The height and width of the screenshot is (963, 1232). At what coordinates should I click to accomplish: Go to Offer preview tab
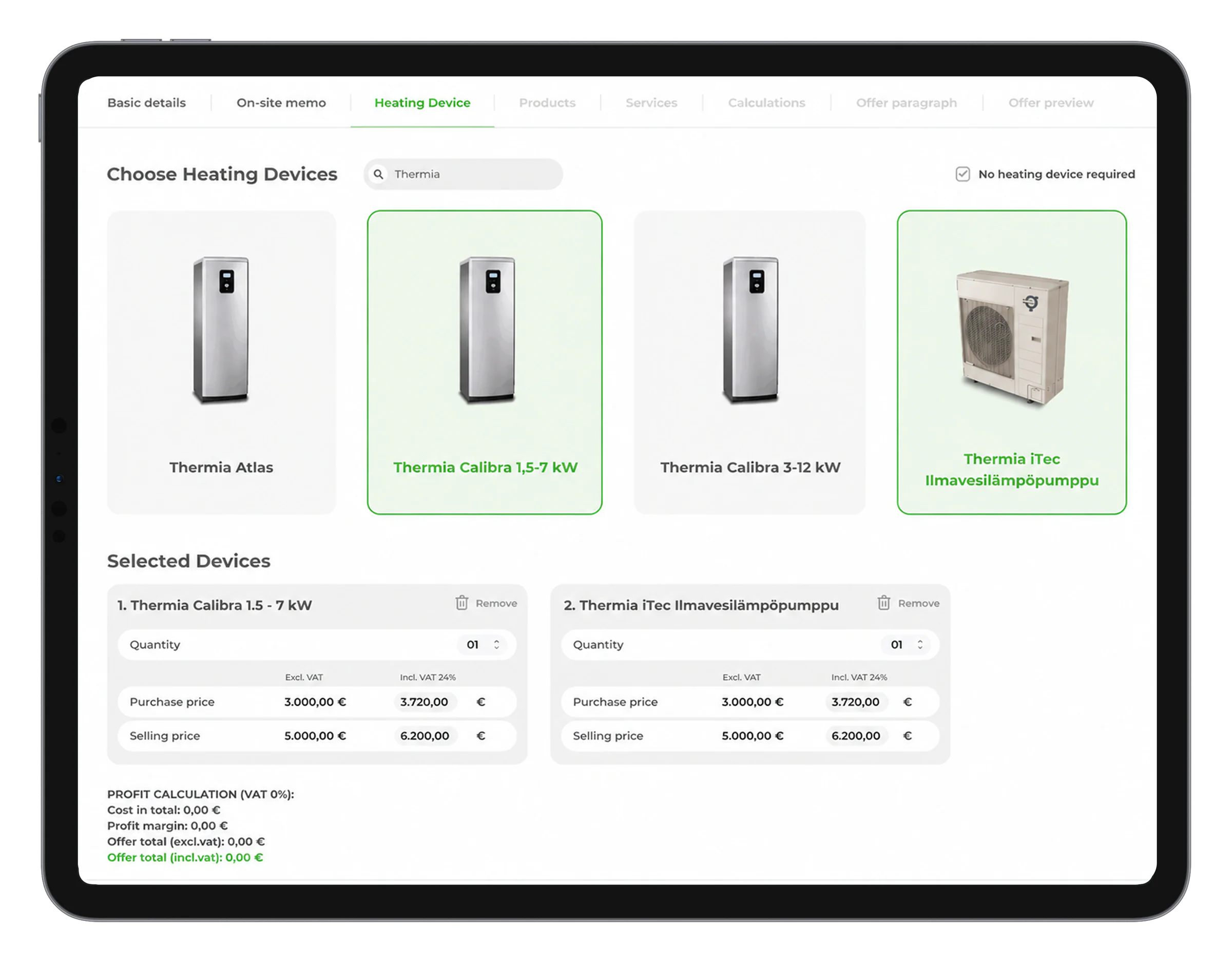click(1051, 103)
